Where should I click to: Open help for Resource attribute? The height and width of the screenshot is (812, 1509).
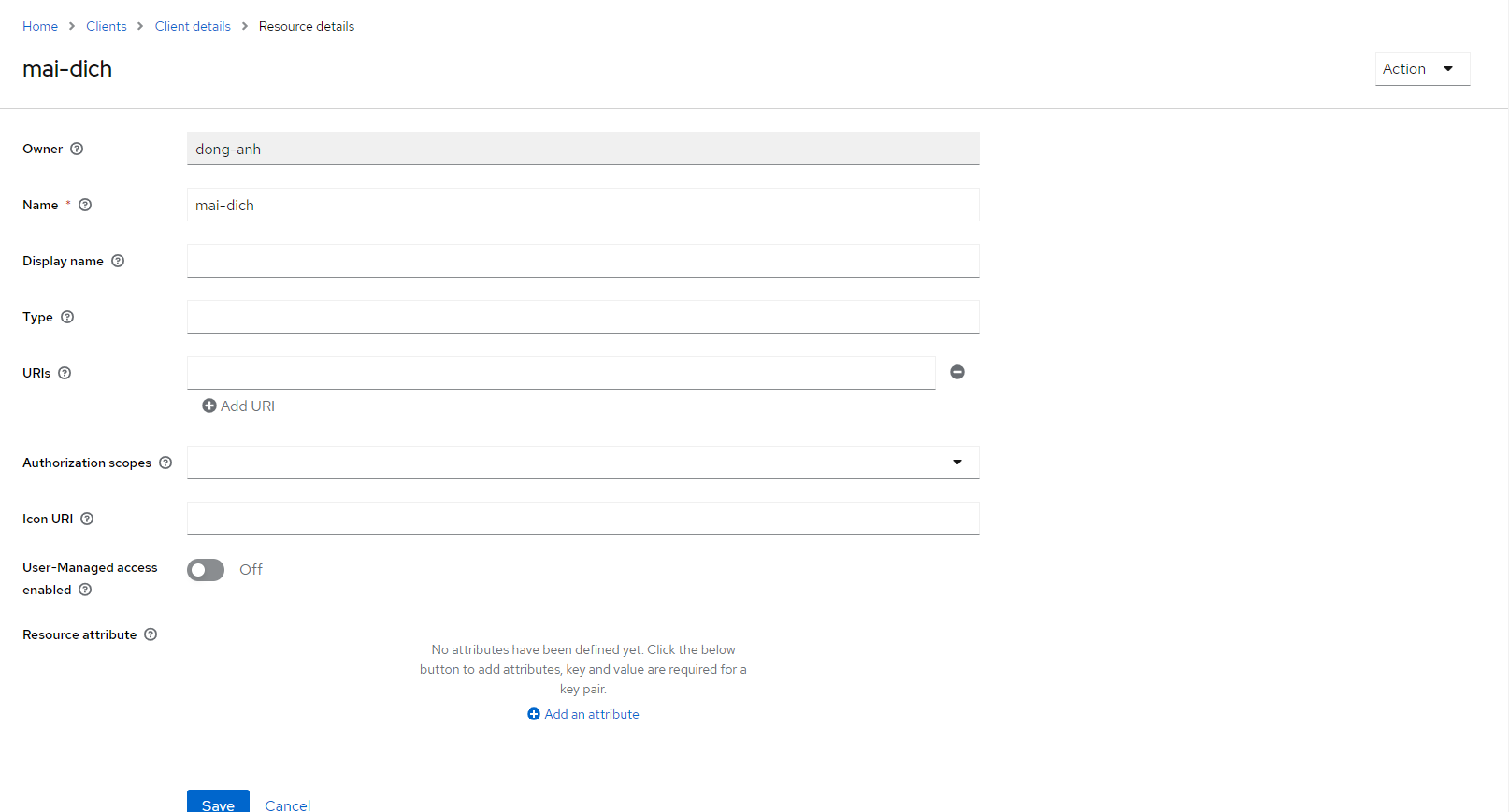(x=151, y=634)
